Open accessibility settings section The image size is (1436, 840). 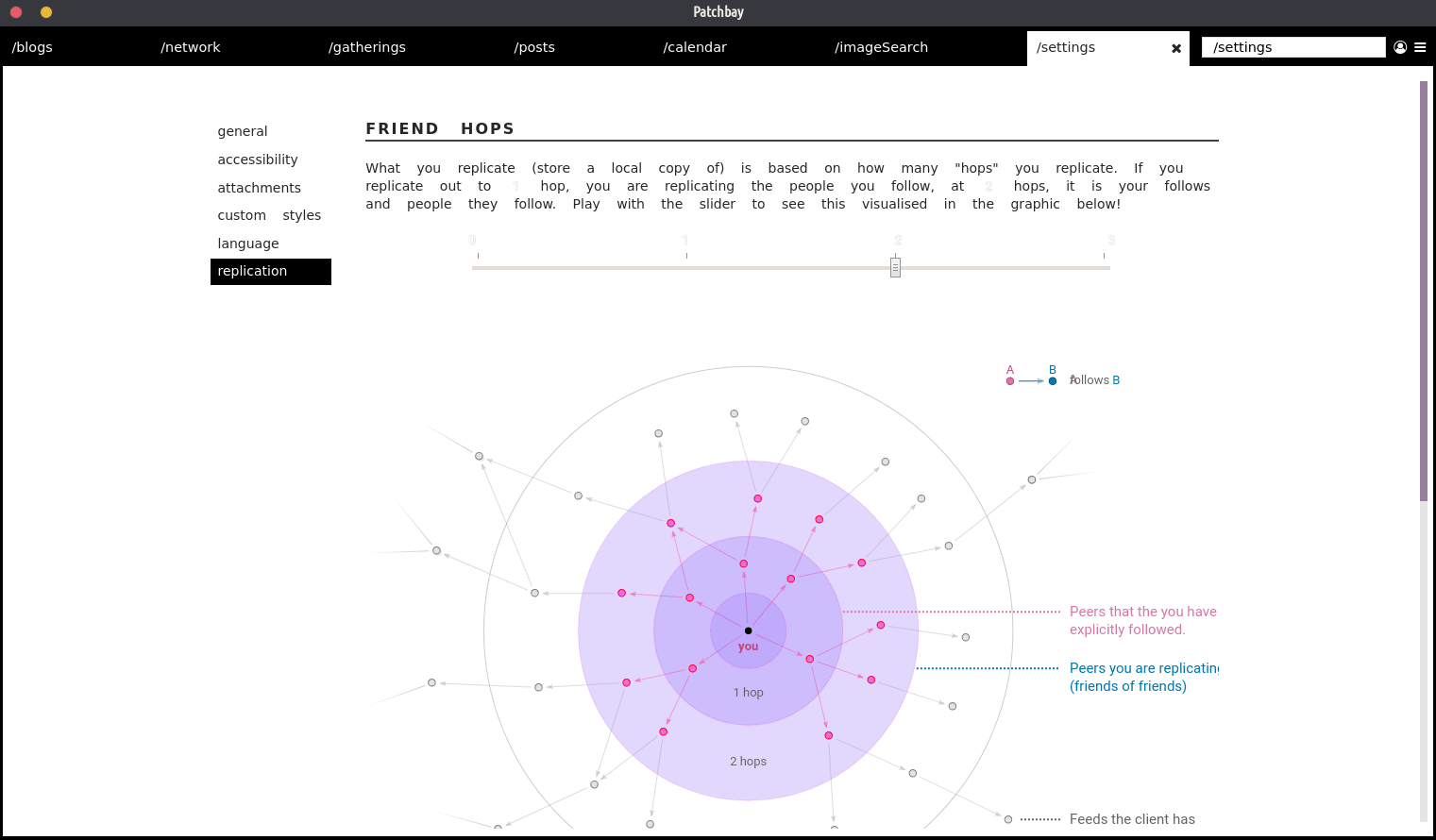(258, 160)
